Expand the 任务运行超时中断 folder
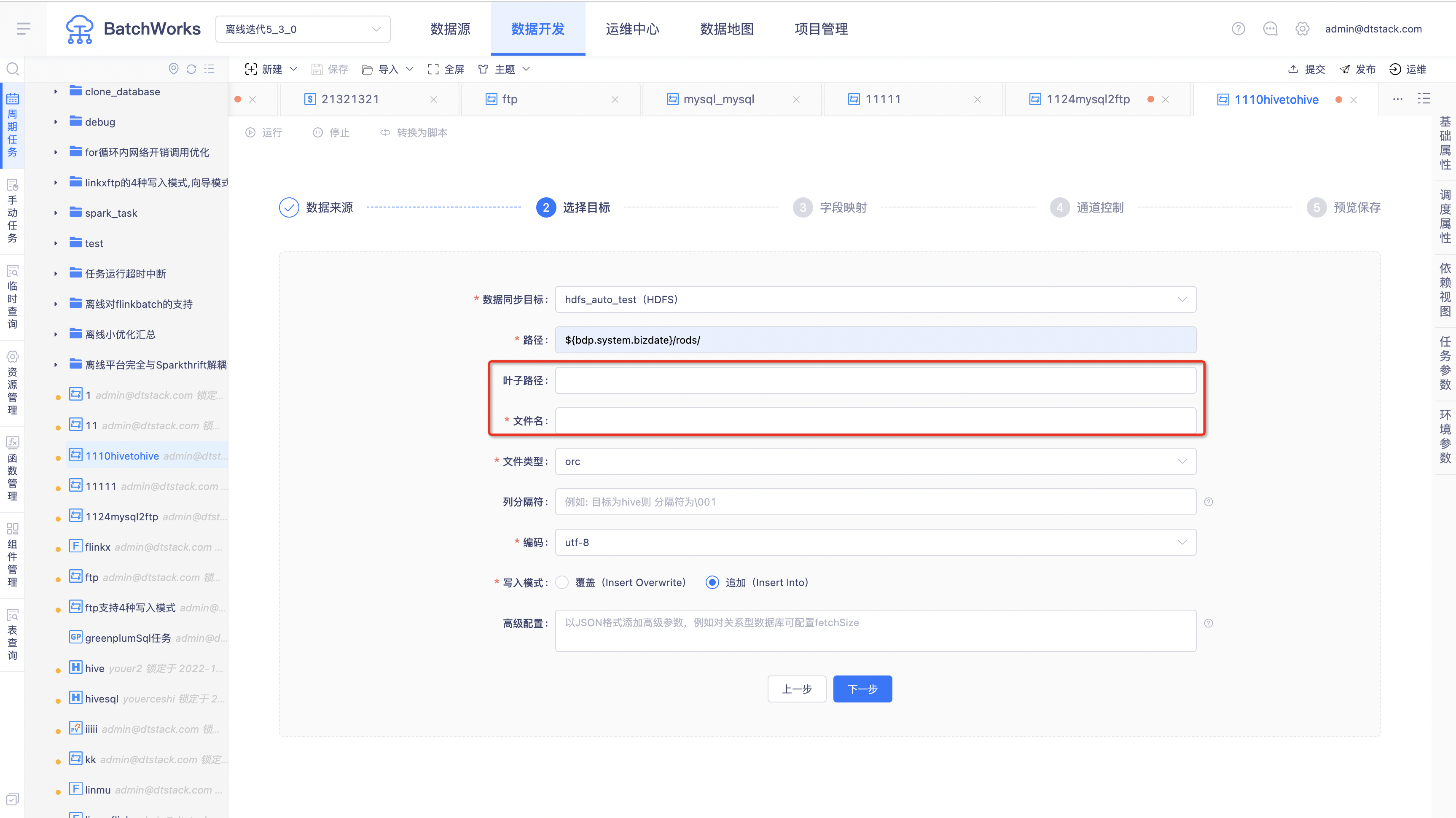Viewport: 1456px width, 818px height. click(55, 274)
